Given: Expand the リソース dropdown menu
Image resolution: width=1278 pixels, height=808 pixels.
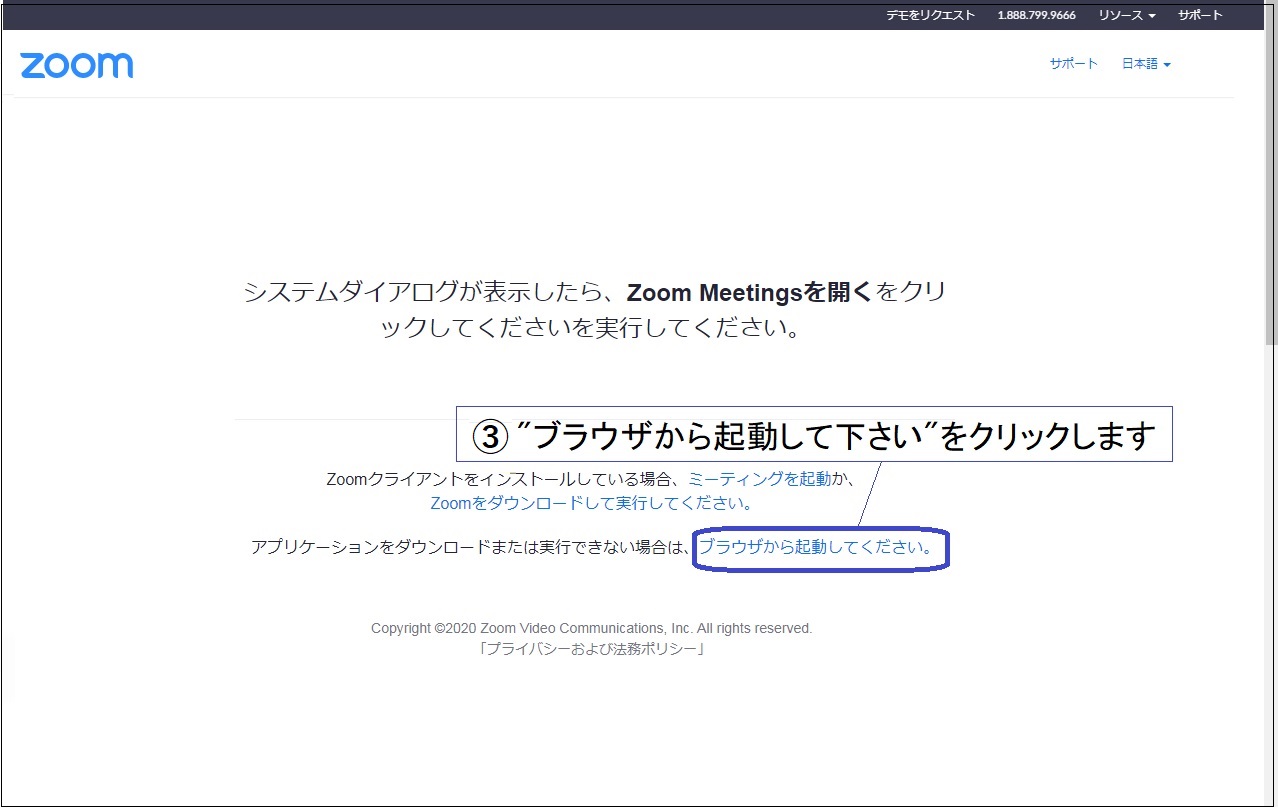Looking at the screenshot, I should point(1126,15).
